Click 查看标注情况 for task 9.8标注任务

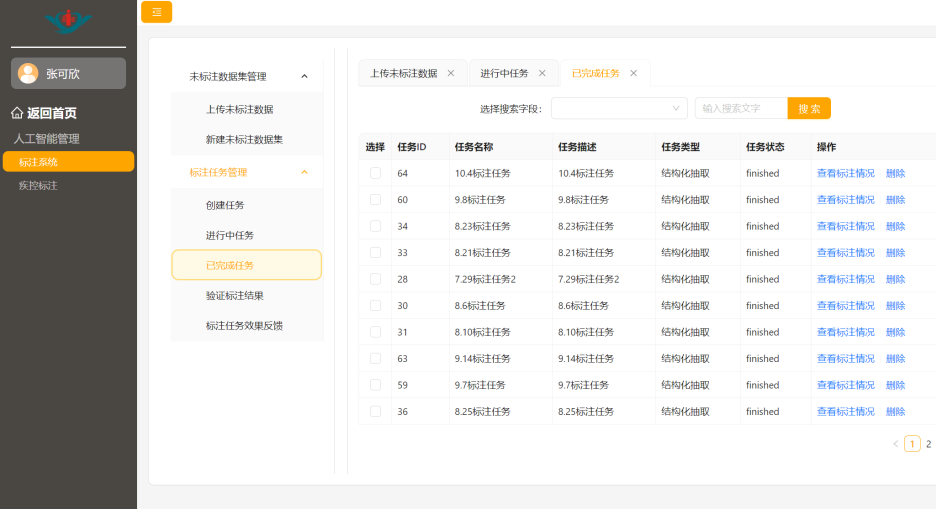(x=845, y=200)
